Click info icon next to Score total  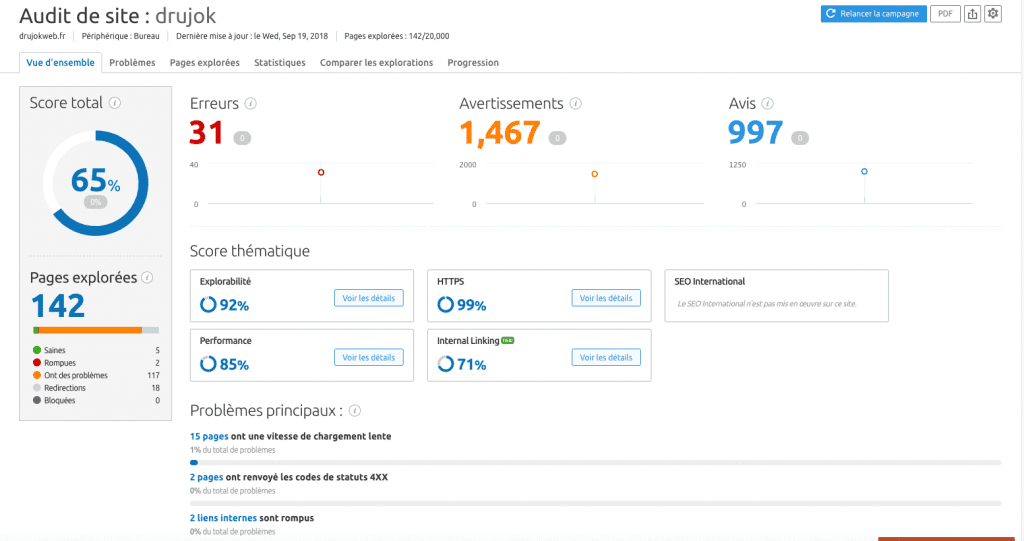(115, 103)
